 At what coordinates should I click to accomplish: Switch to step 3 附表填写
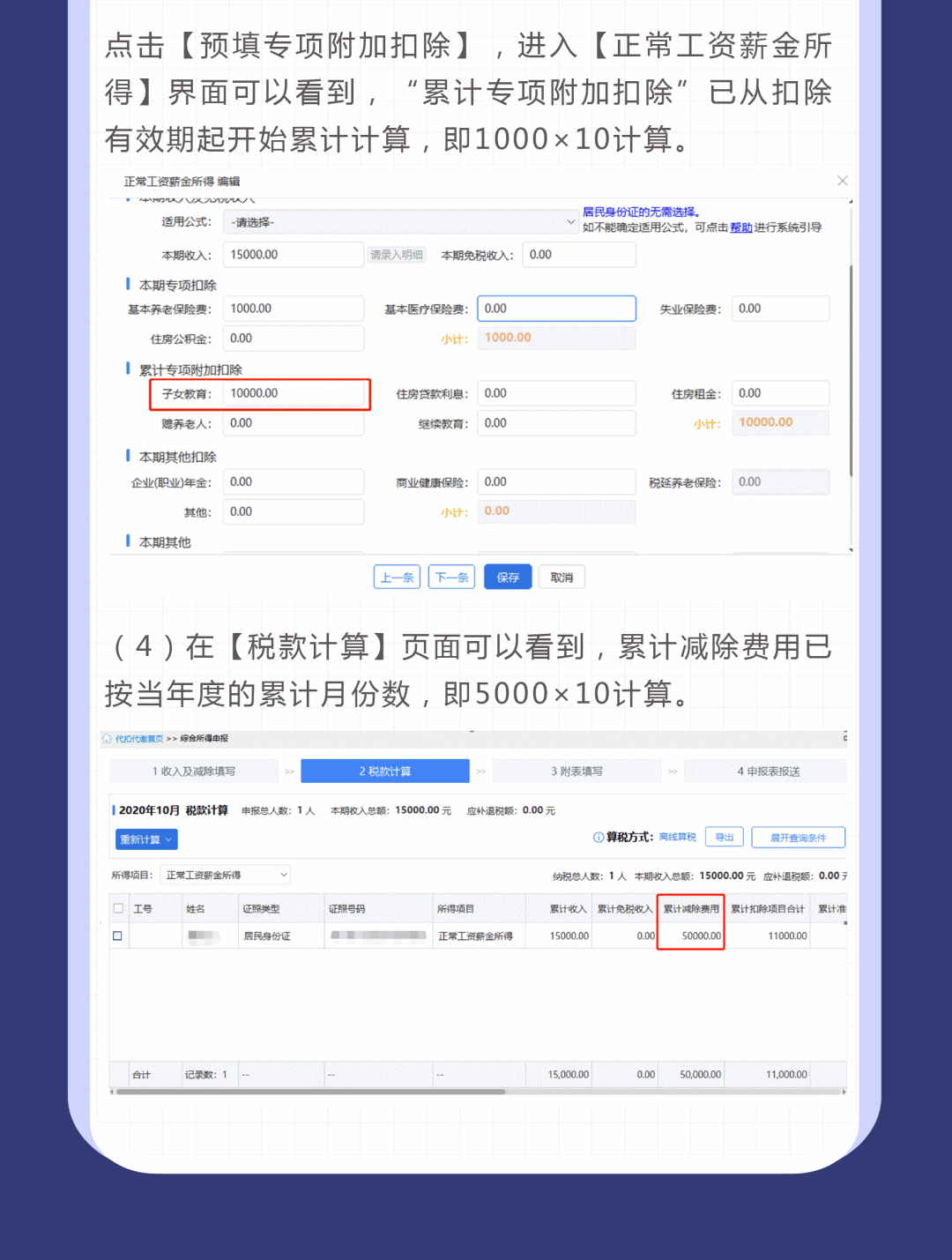point(577,772)
